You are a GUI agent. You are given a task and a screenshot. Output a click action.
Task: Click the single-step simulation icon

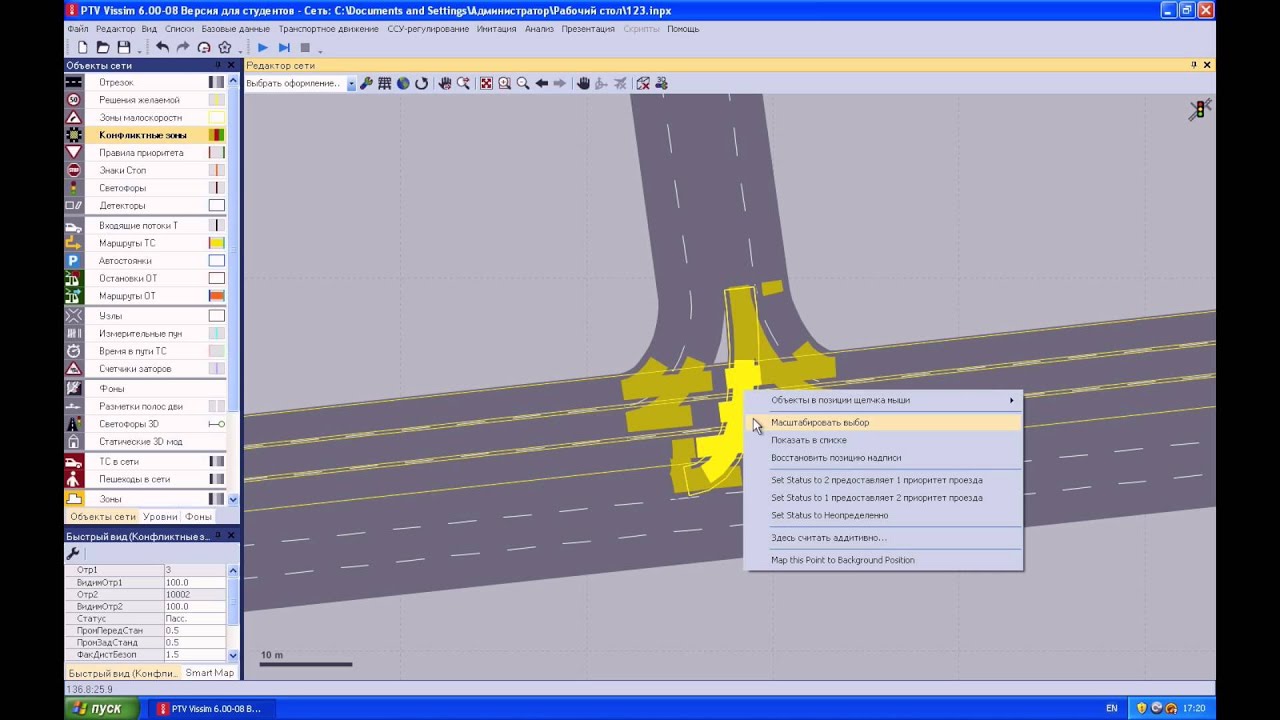tap(284, 47)
